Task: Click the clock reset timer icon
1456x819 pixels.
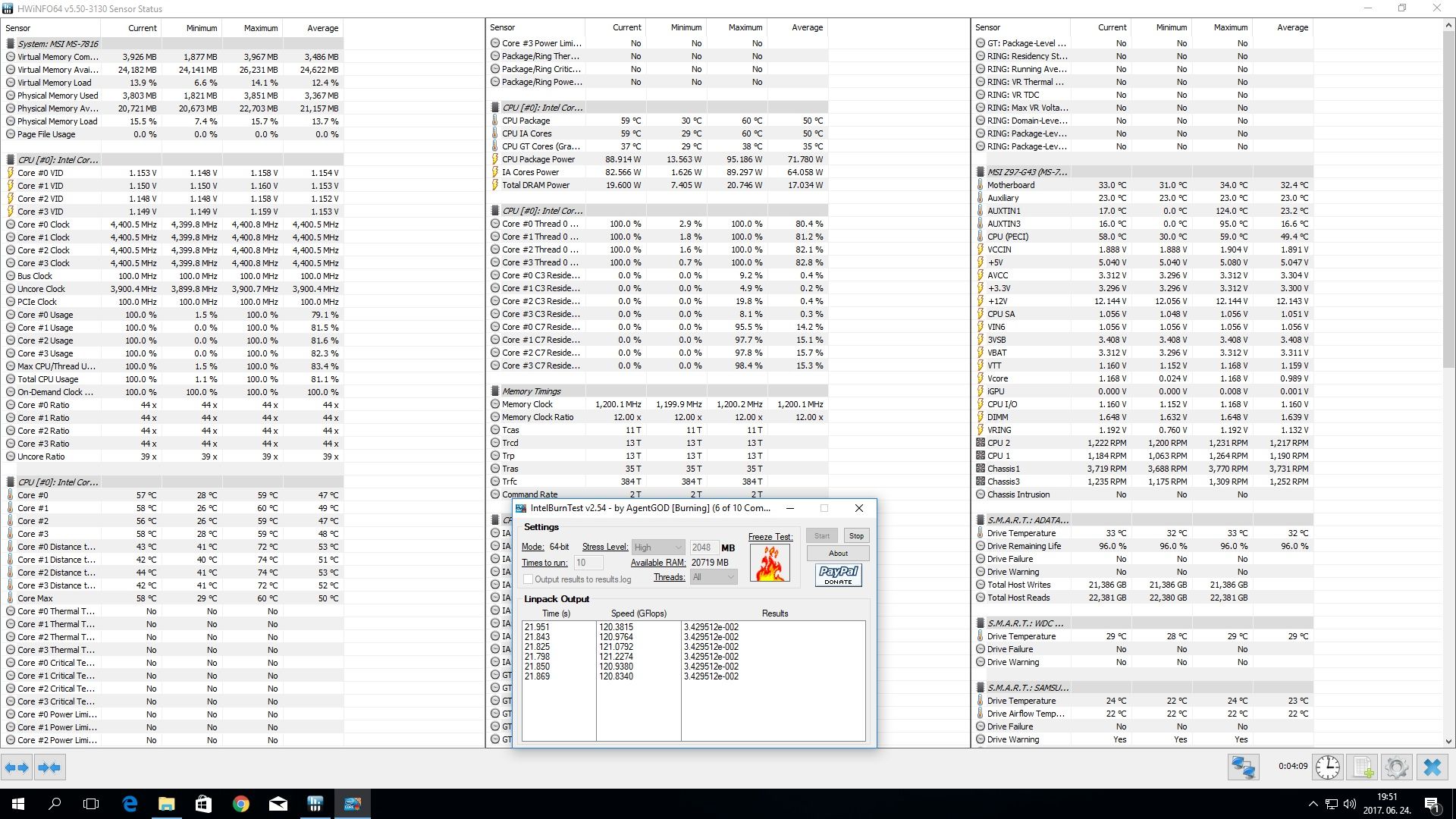Action: tap(1327, 767)
